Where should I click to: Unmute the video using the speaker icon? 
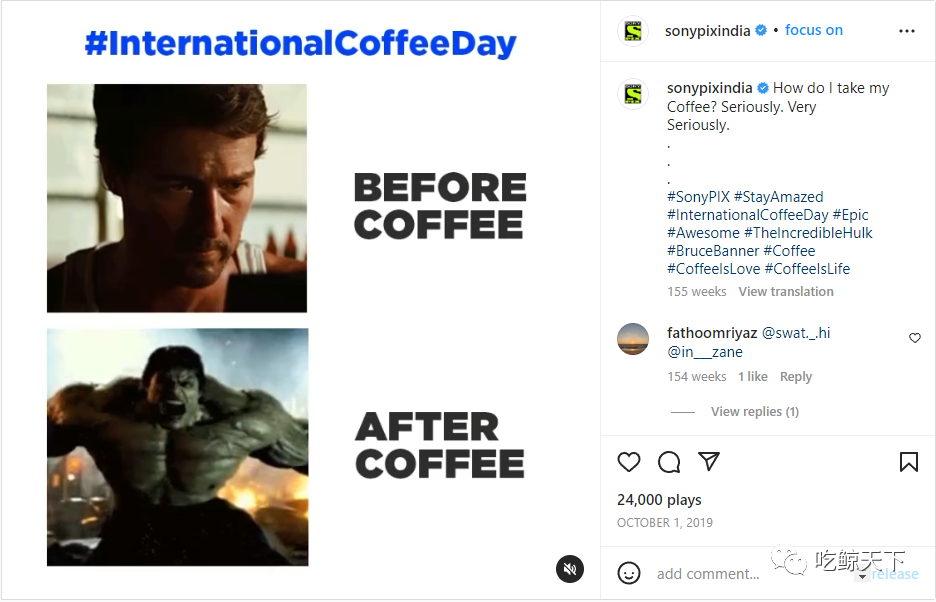[x=570, y=569]
